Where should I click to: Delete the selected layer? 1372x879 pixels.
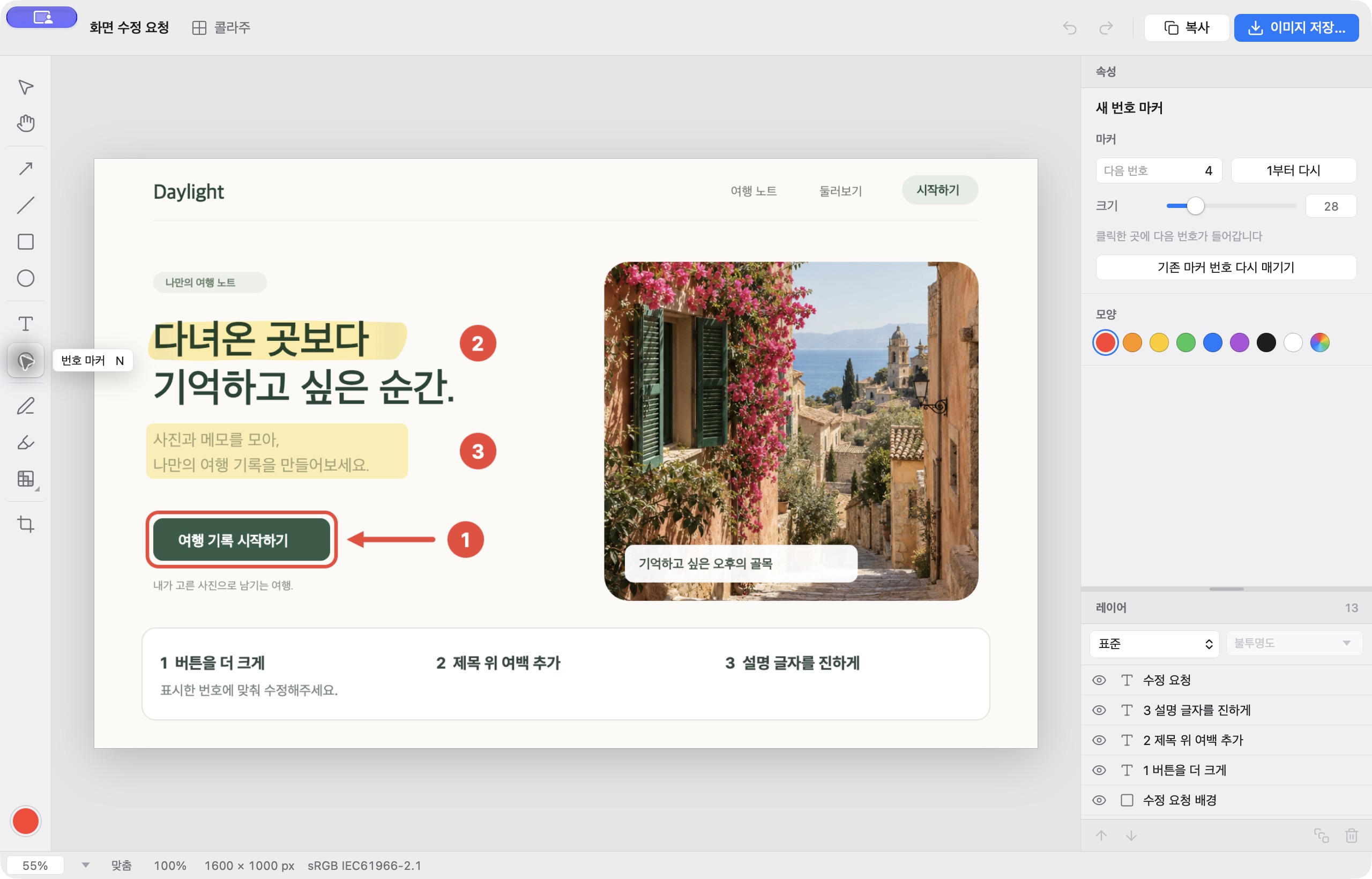click(x=1352, y=836)
